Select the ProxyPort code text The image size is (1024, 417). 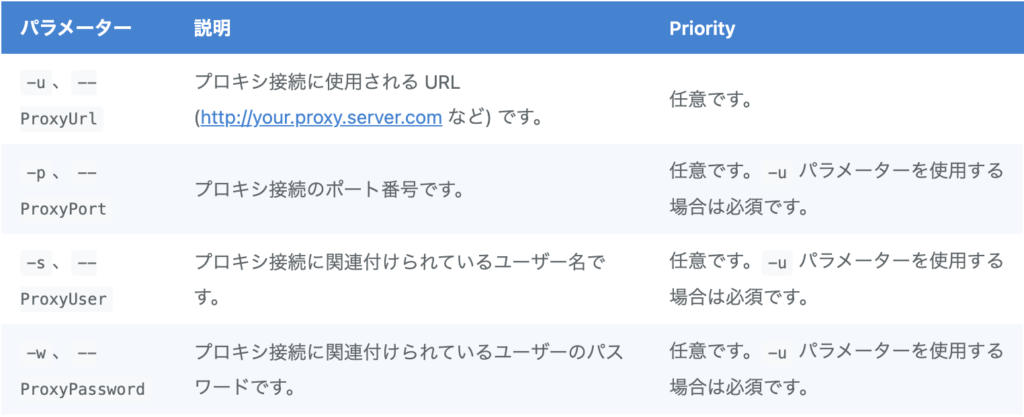point(66,209)
